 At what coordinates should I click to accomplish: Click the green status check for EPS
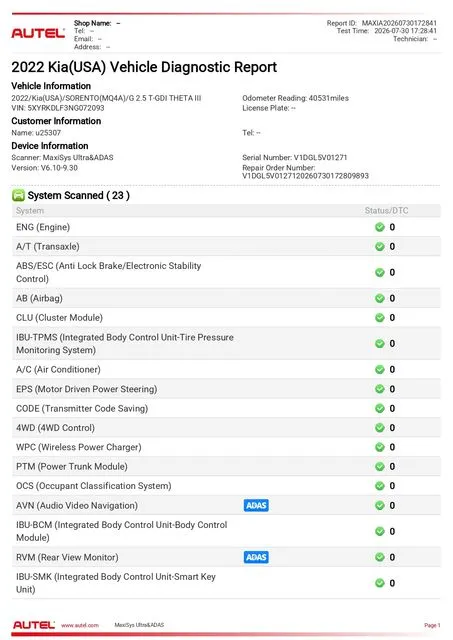coord(380,389)
